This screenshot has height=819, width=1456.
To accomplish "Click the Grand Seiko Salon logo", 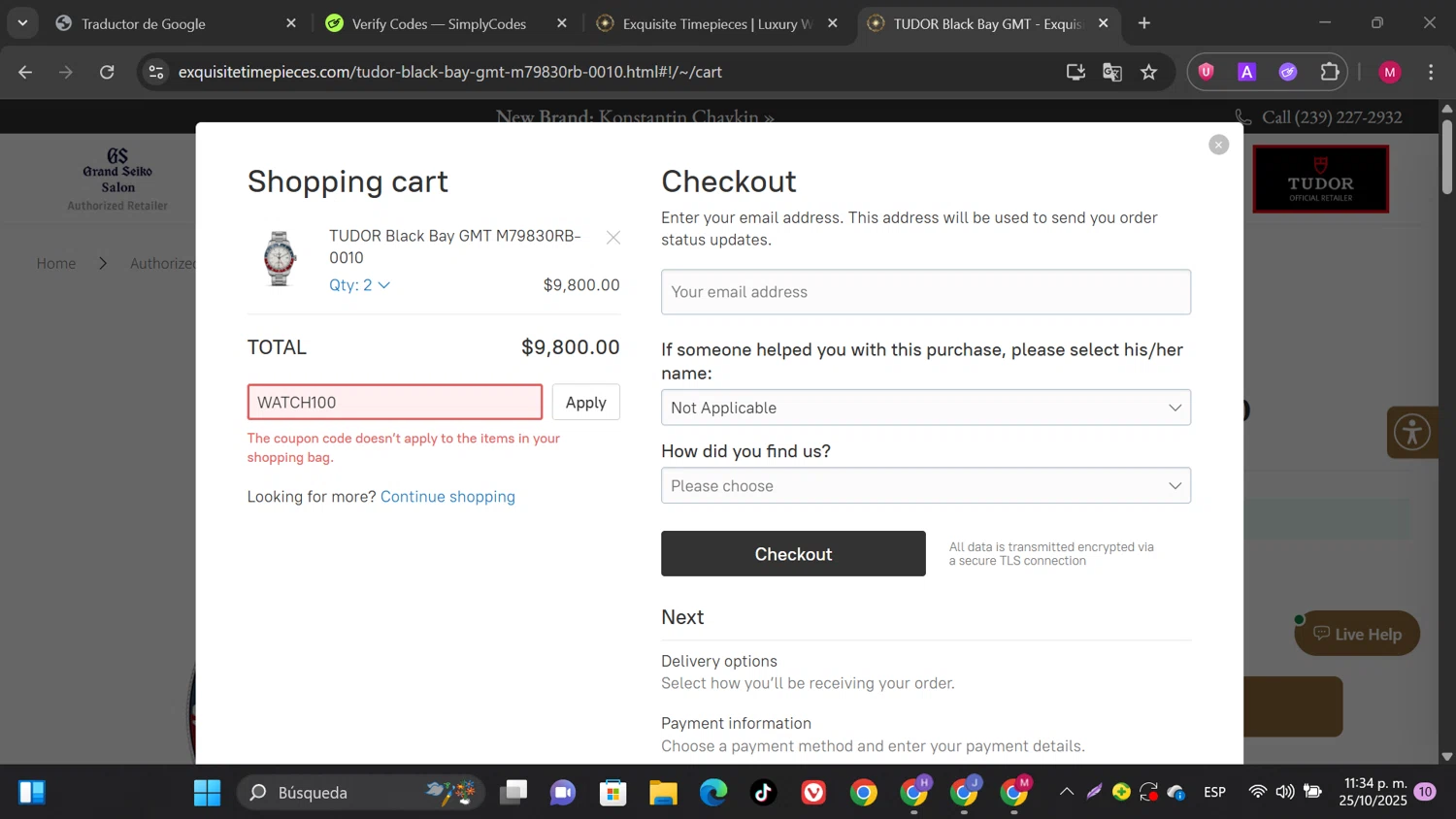I will click(117, 180).
